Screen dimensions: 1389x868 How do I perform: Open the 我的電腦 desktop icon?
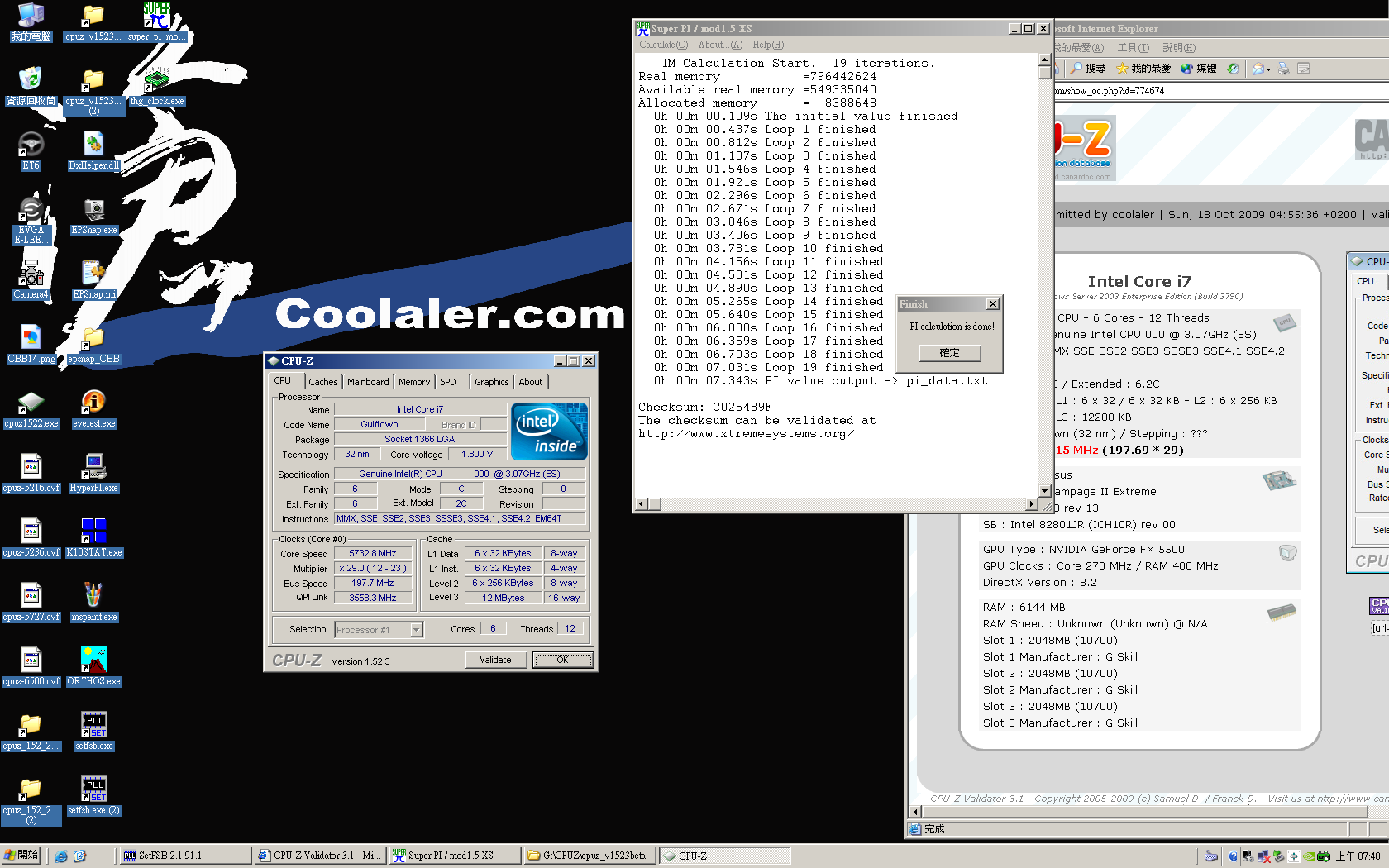pos(31,22)
